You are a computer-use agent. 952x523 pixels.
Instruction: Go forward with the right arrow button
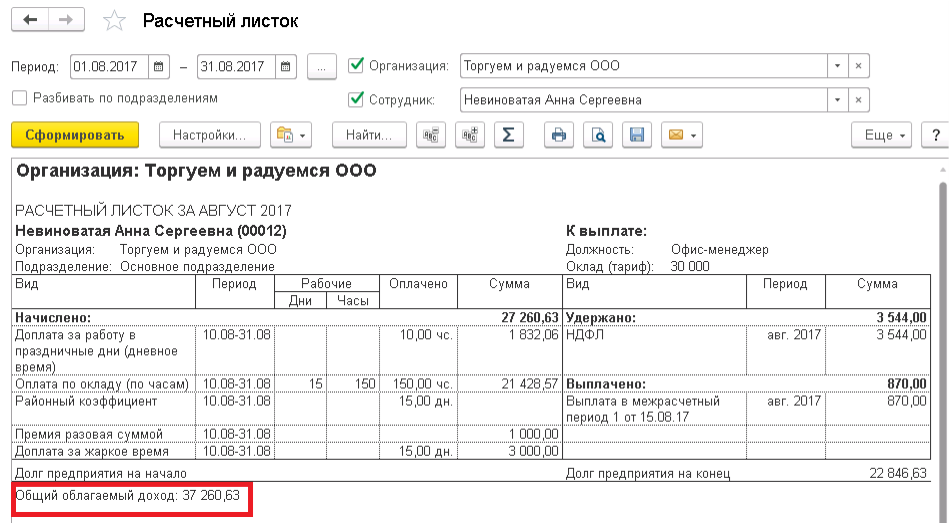(x=66, y=20)
